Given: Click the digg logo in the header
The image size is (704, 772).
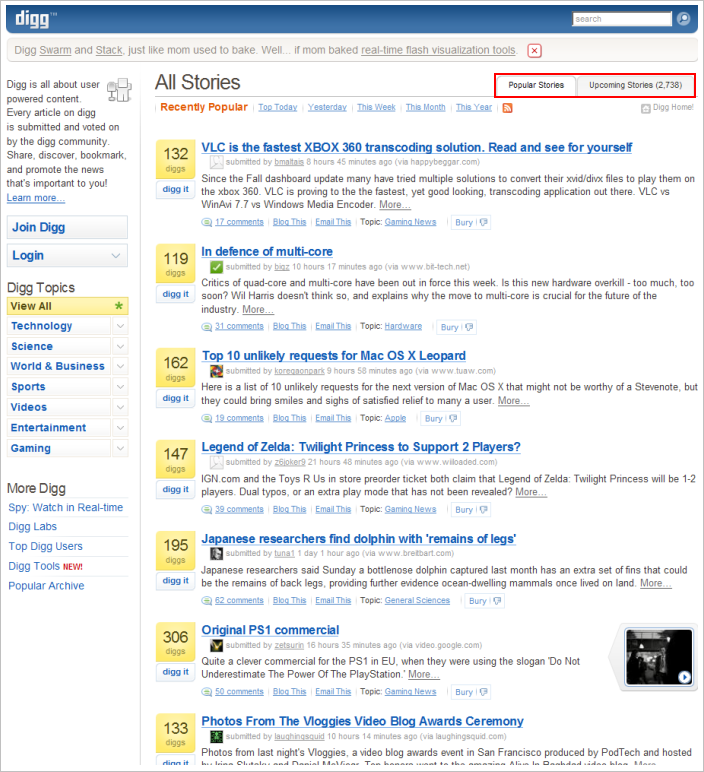Looking at the screenshot, I should click(x=35, y=19).
